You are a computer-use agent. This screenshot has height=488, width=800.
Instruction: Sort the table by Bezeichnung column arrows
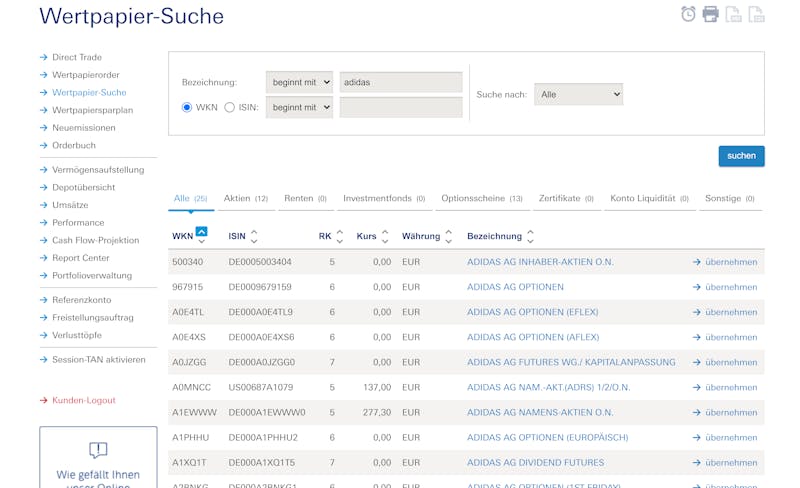point(531,236)
